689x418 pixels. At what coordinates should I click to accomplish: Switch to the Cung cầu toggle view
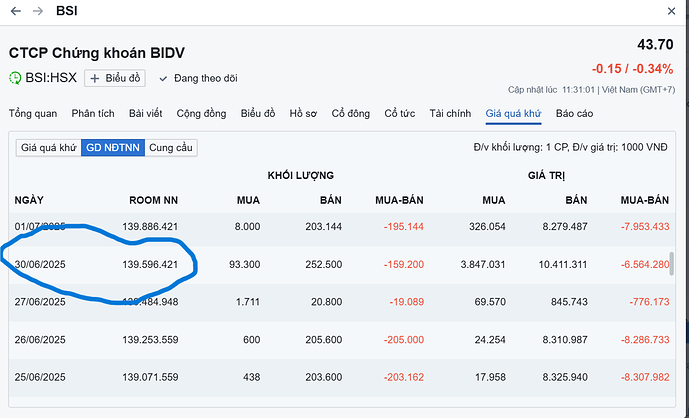pyautogui.click(x=170, y=147)
